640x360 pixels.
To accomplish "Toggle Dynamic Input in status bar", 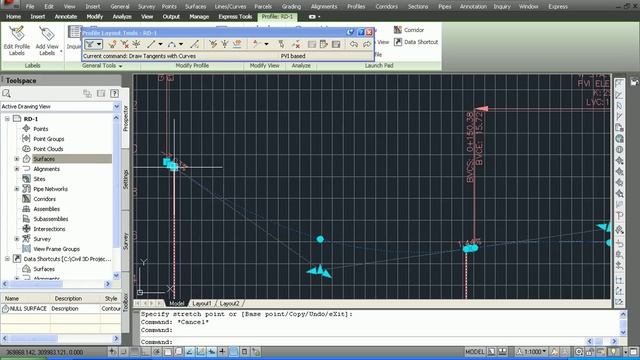I will click(x=212, y=351).
